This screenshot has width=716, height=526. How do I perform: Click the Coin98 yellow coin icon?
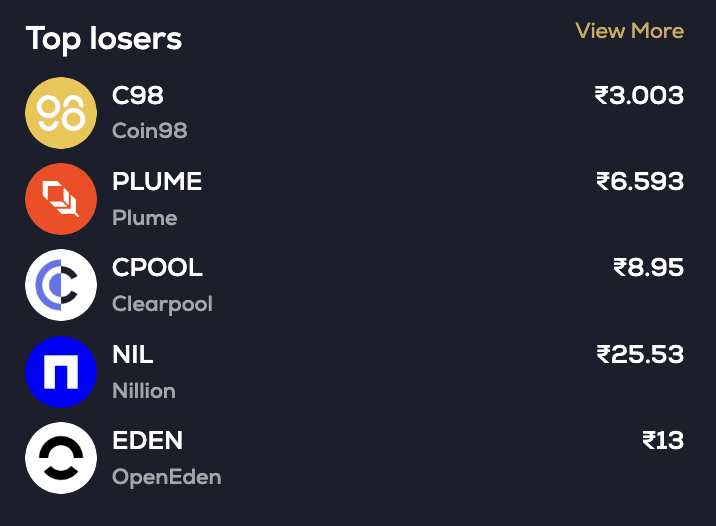click(x=60, y=113)
